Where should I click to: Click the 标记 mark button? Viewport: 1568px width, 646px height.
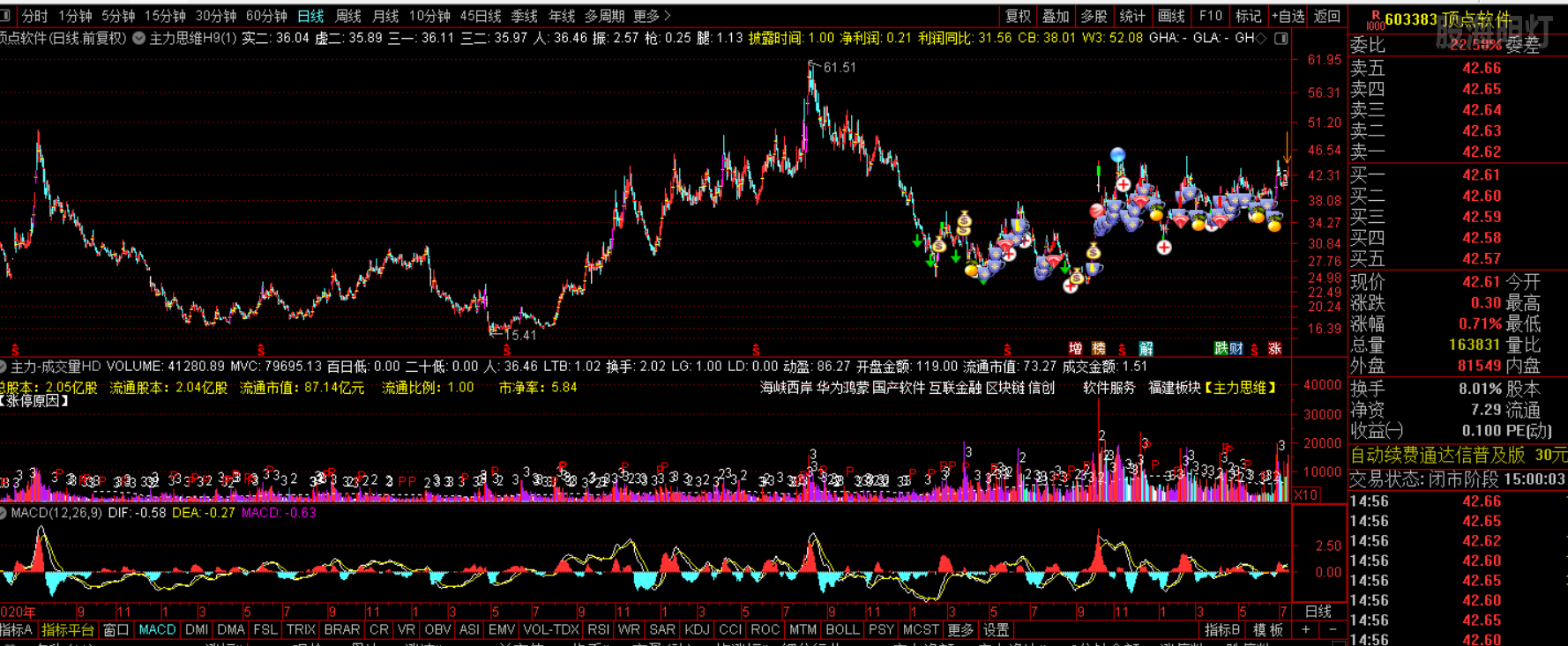pos(1248,16)
